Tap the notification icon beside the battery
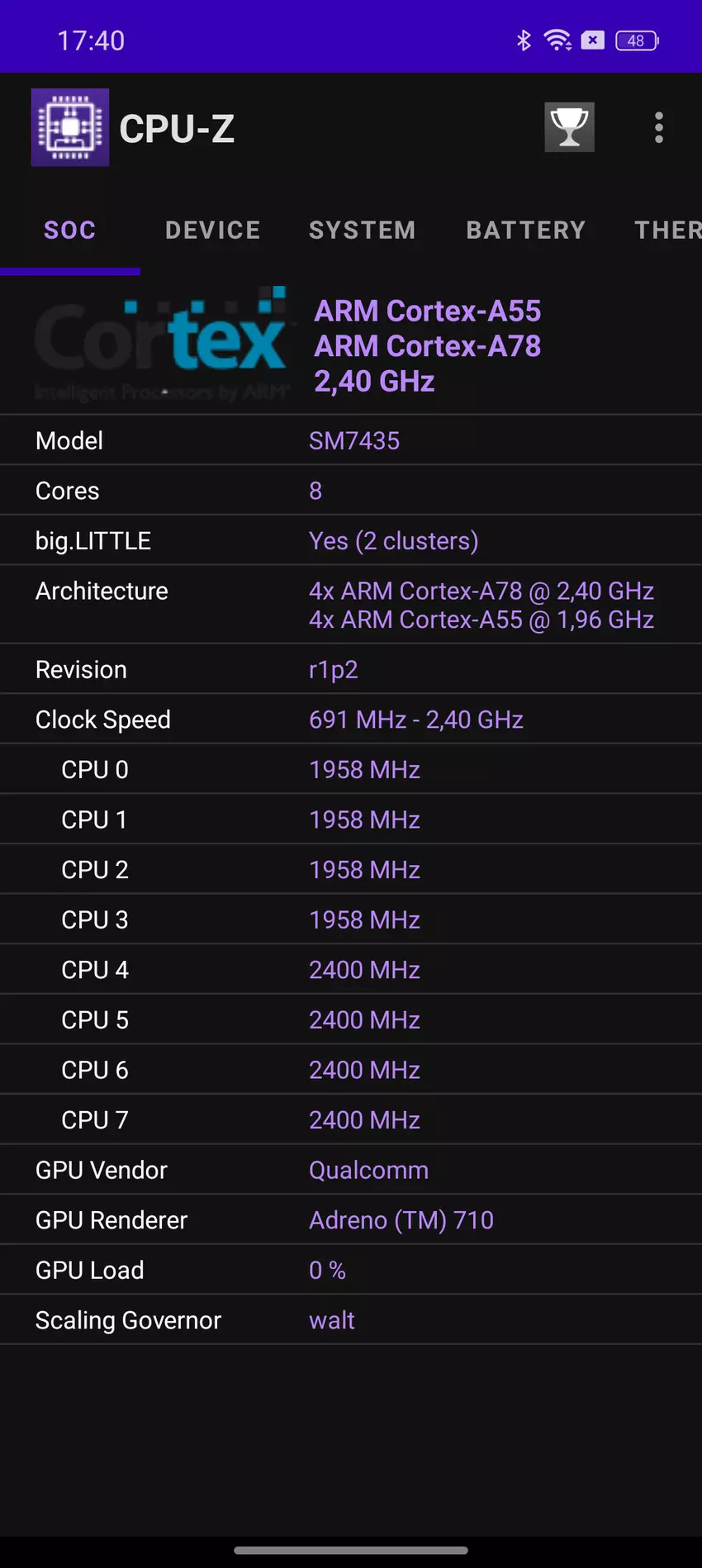This screenshot has height=1568, width=702. click(593, 40)
